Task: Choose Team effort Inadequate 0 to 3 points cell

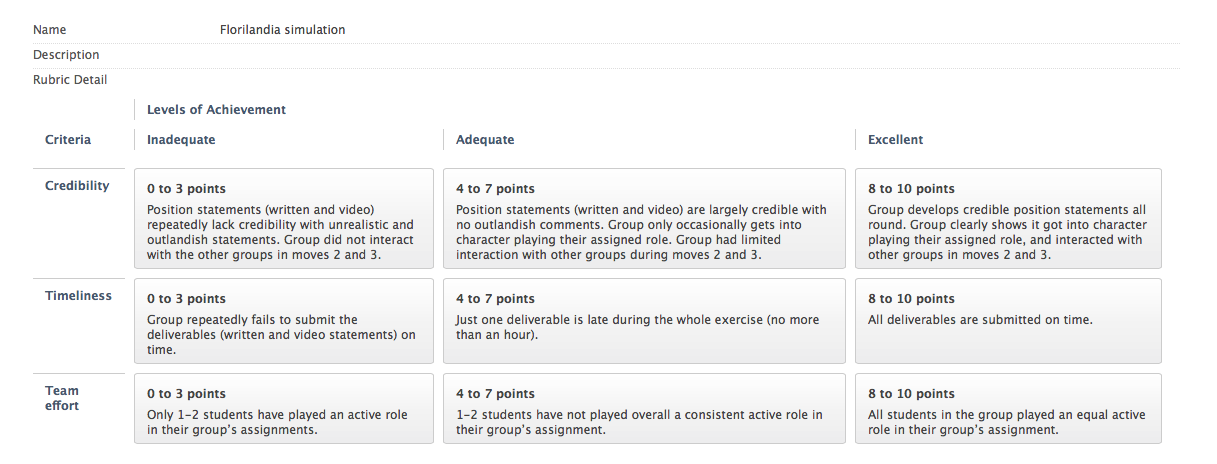Action: pyautogui.click(x=284, y=408)
